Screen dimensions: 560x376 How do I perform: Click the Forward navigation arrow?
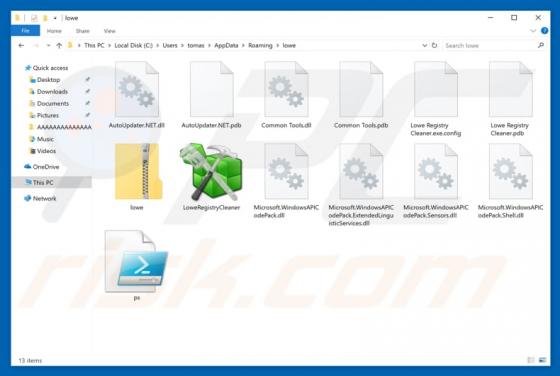[36, 45]
